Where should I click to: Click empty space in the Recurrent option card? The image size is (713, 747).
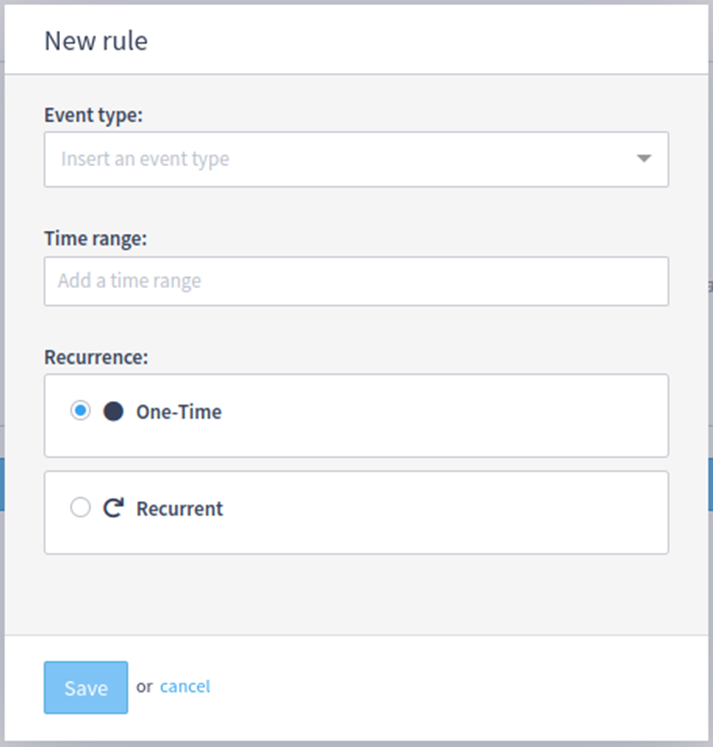click(x=450, y=512)
